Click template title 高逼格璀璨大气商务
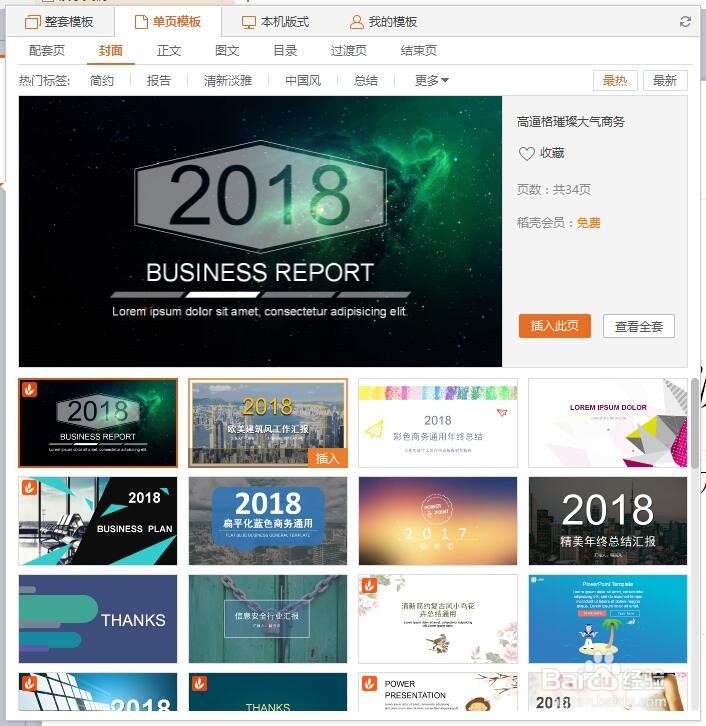 click(571, 122)
